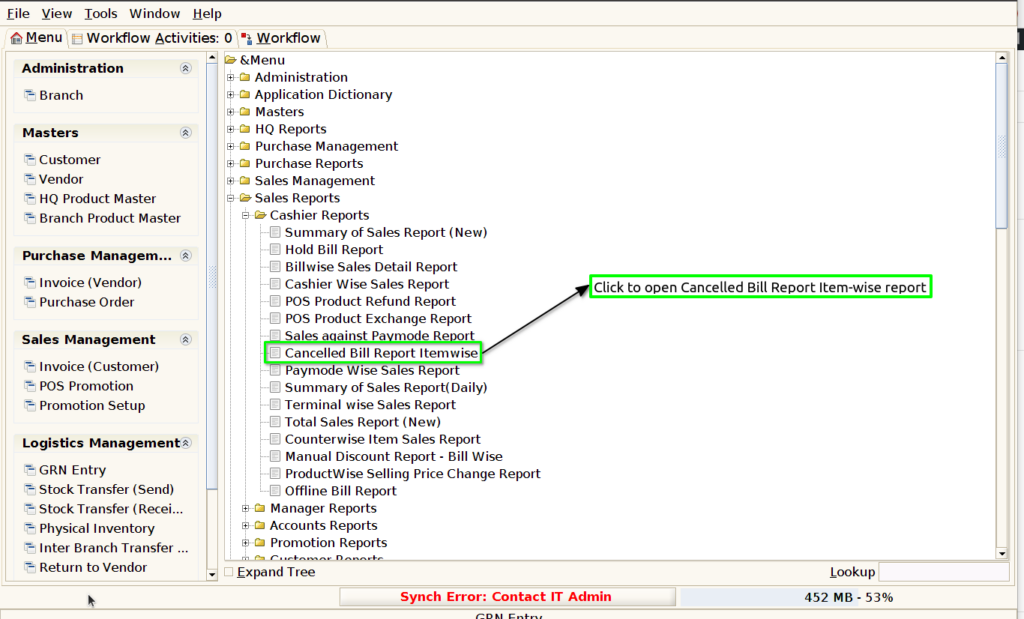The height and width of the screenshot is (619, 1024).
Task: Switch to Workflow Activities tab
Action: pos(152,38)
